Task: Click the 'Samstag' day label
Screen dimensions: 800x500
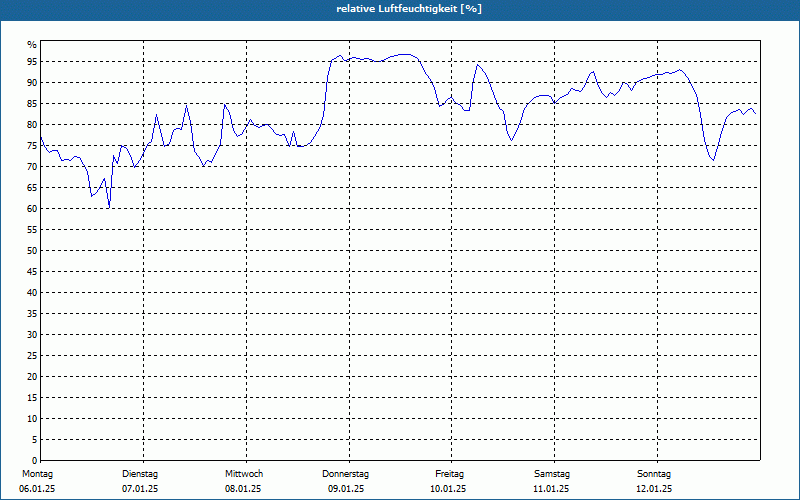Action: [552, 474]
